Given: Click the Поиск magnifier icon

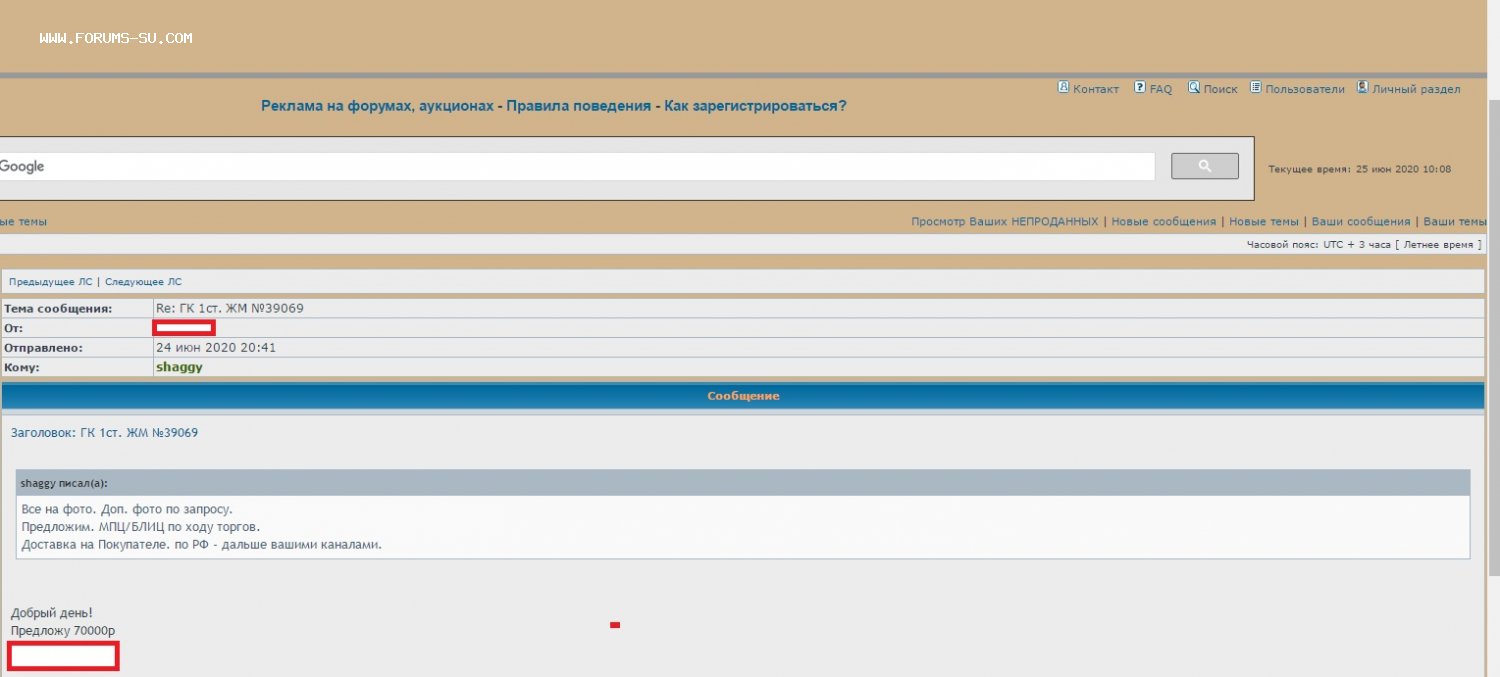Looking at the screenshot, I should tap(1194, 88).
